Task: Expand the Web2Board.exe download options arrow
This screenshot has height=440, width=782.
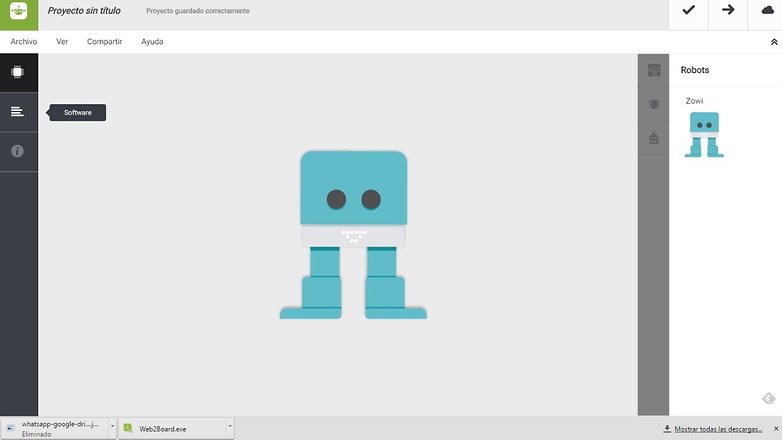Action: click(x=230, y=426)
